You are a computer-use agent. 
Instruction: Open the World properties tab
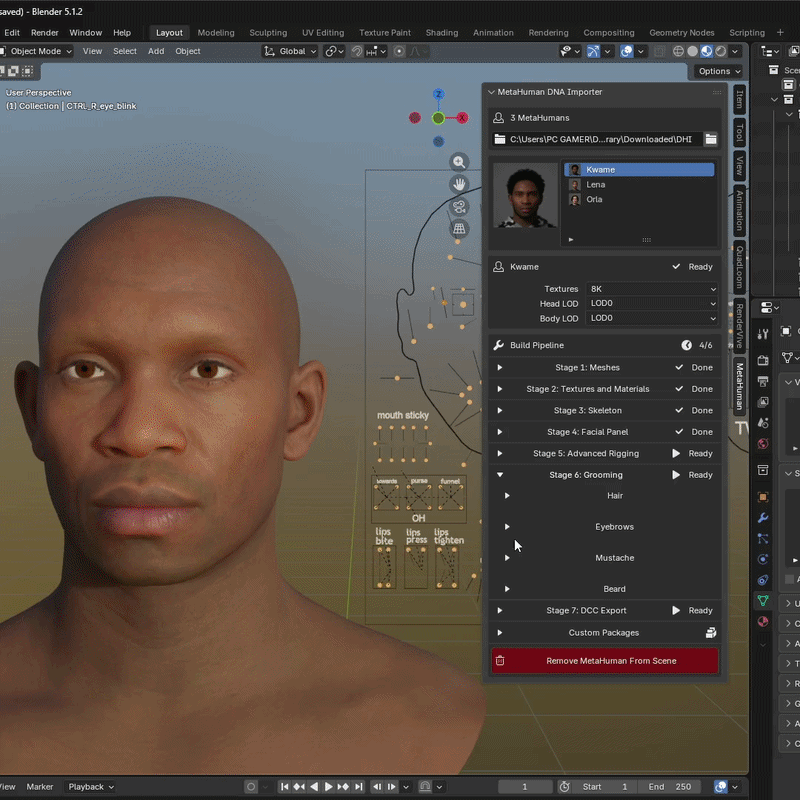coord(763,443)
